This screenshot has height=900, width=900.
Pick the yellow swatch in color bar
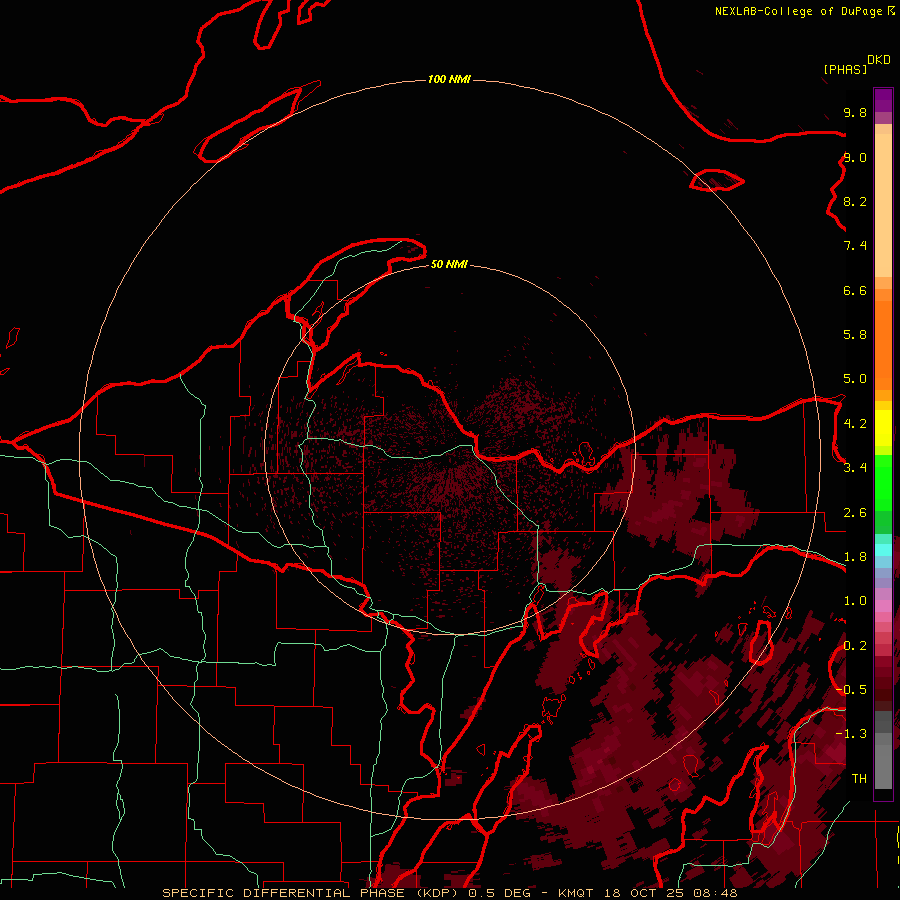(883, 428)
